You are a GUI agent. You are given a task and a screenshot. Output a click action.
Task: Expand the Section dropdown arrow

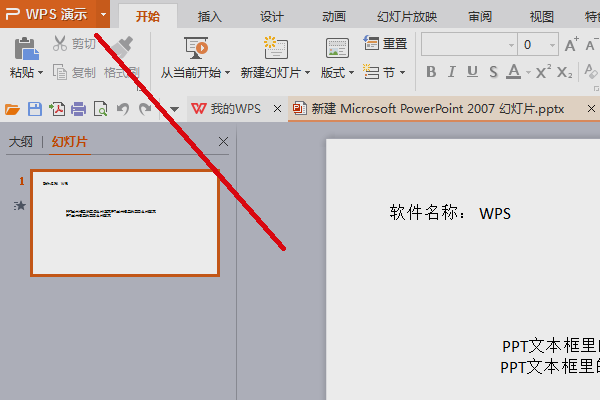[x=402, y=72]
